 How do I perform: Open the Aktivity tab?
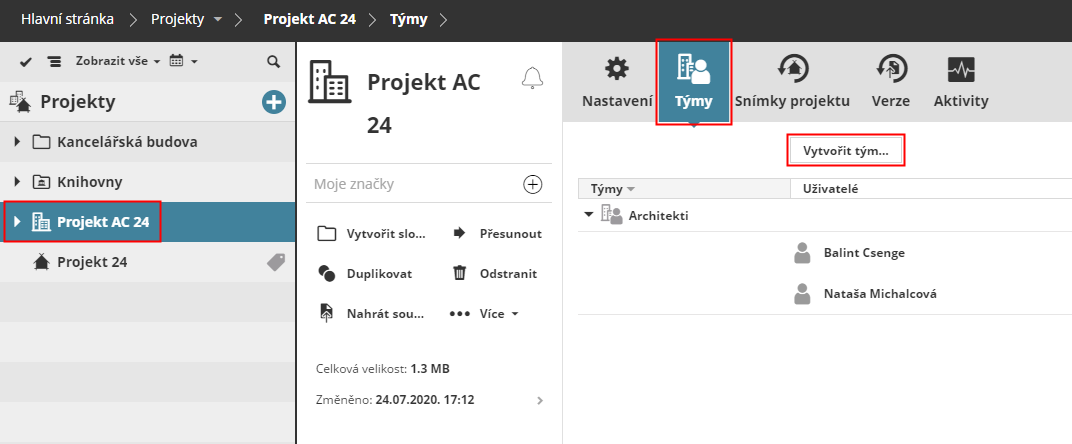tap(961, 82)
